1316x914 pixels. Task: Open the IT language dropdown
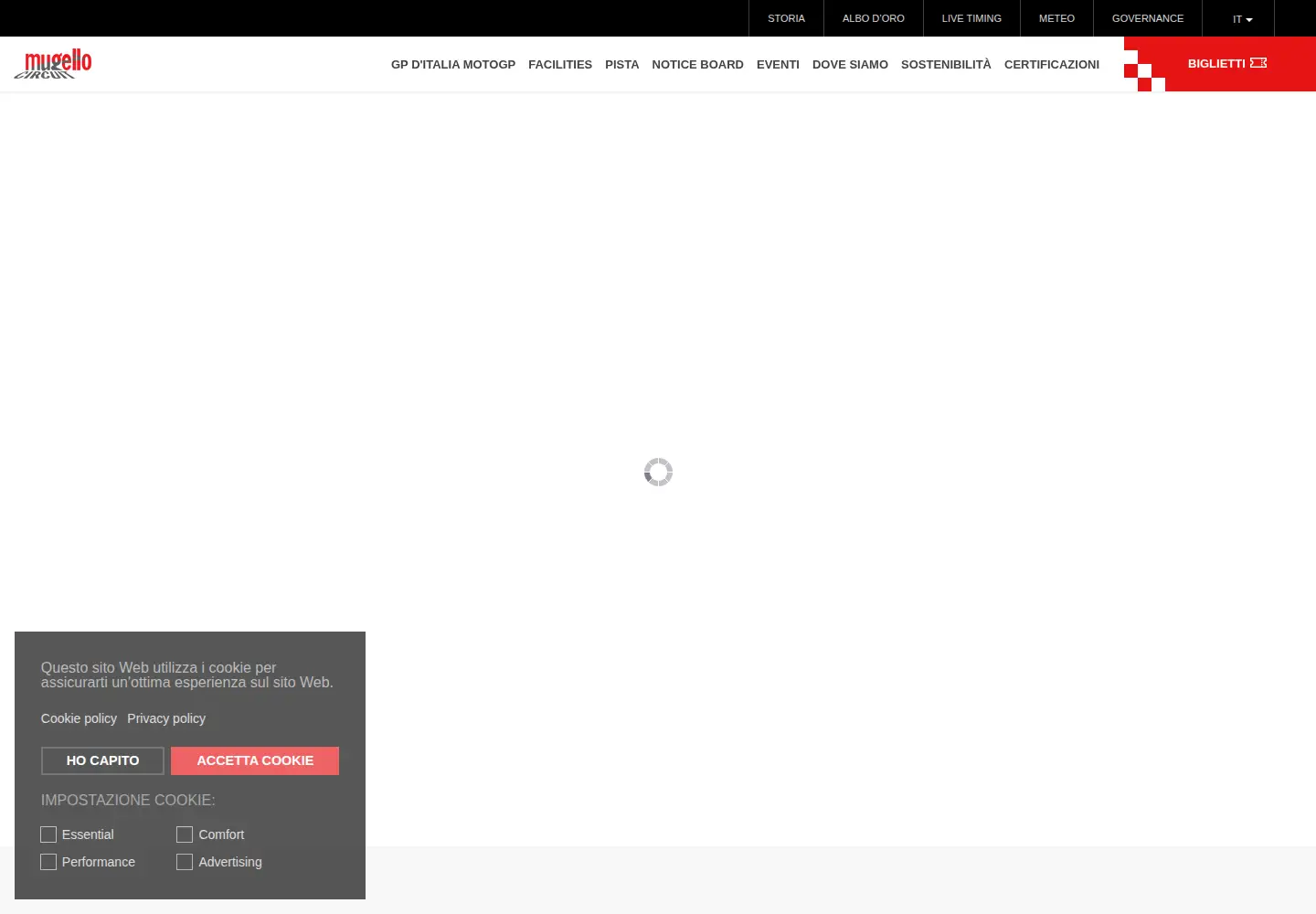tap(1242, 19)
